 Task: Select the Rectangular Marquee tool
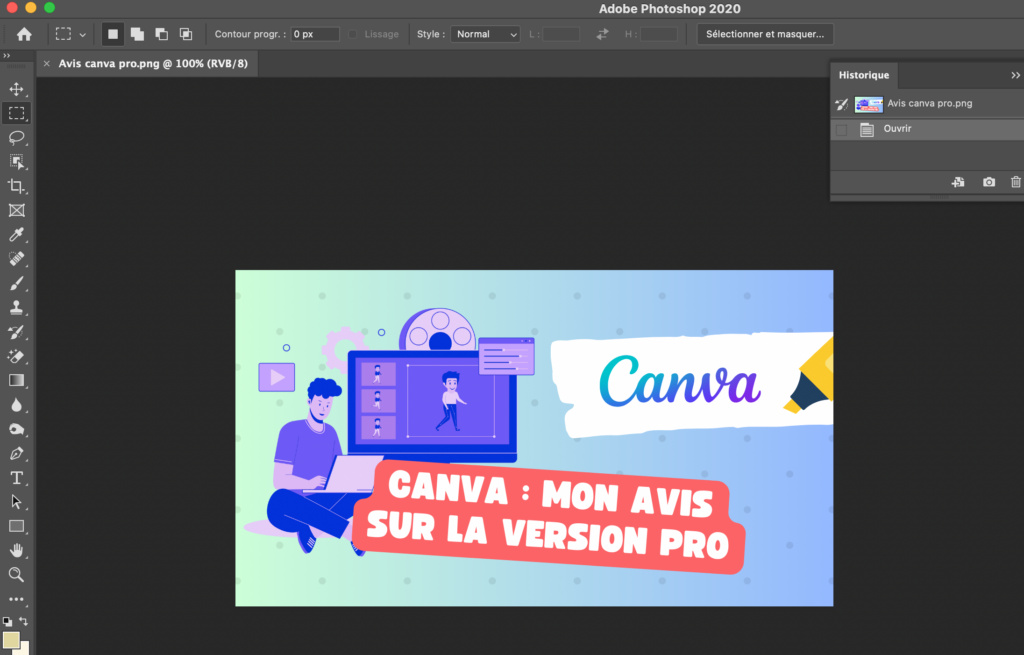(x=16, y=113)
